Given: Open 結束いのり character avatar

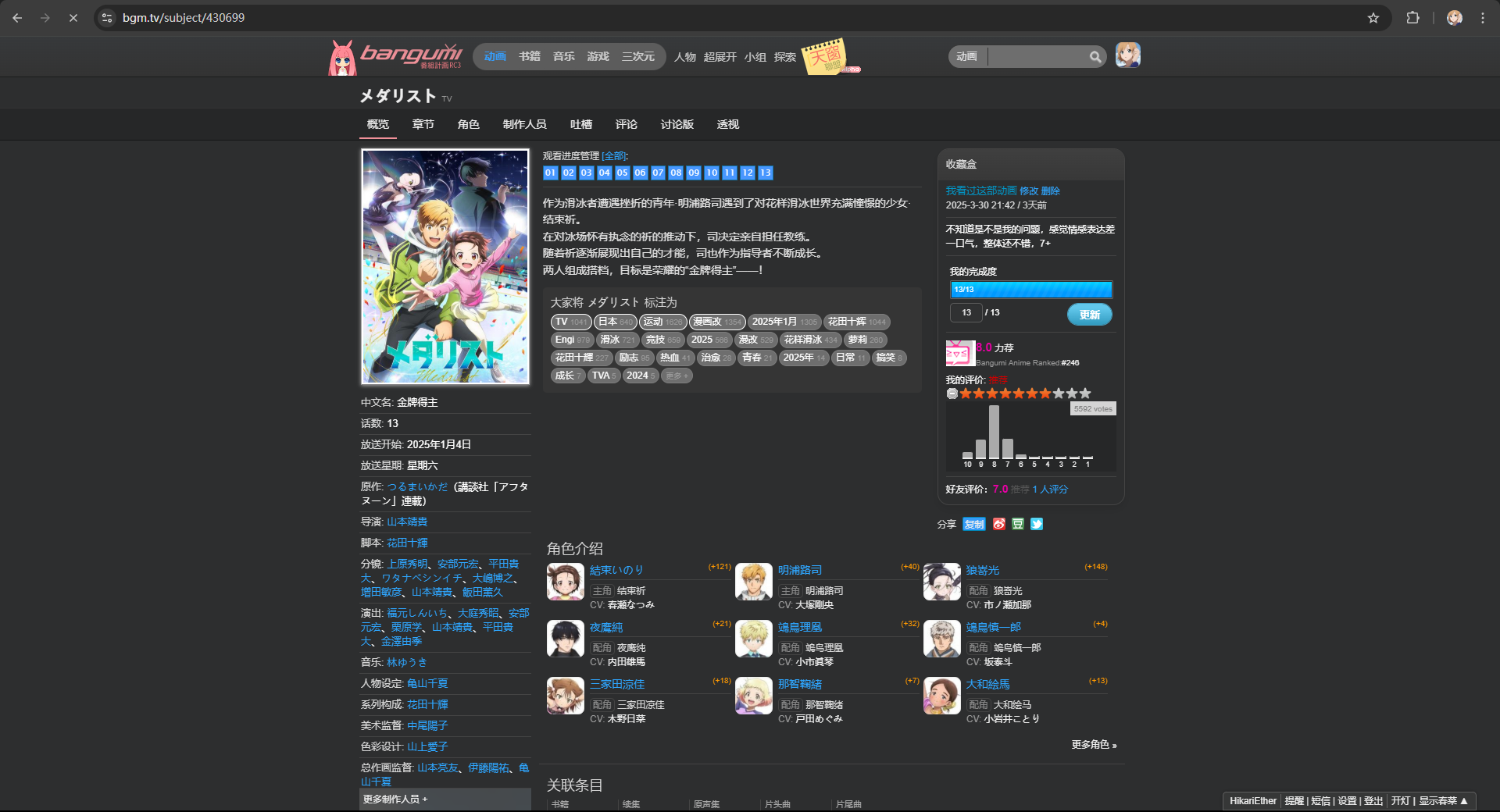Looking at the screenshot, I should pos(566,582).
